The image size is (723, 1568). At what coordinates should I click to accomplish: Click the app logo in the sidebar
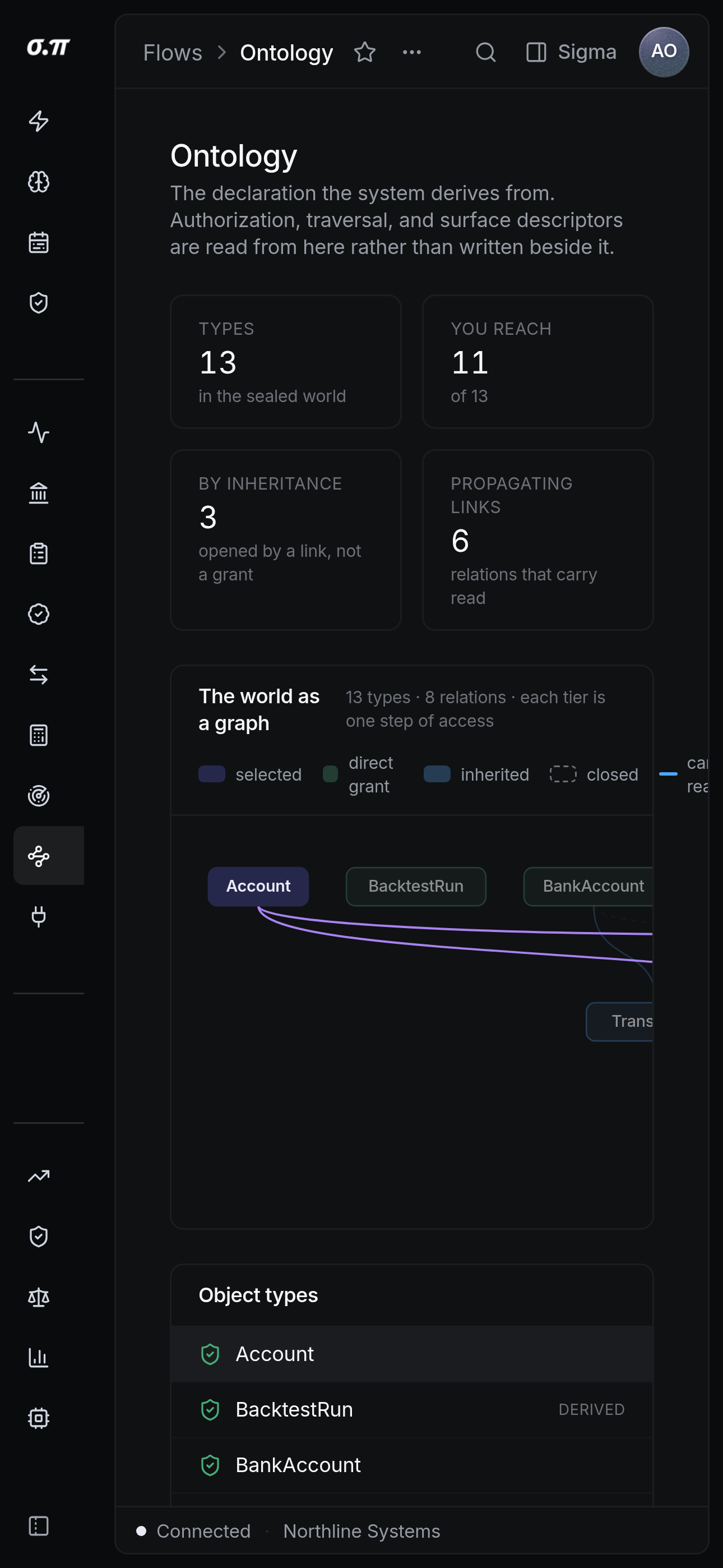click(48, 47)
